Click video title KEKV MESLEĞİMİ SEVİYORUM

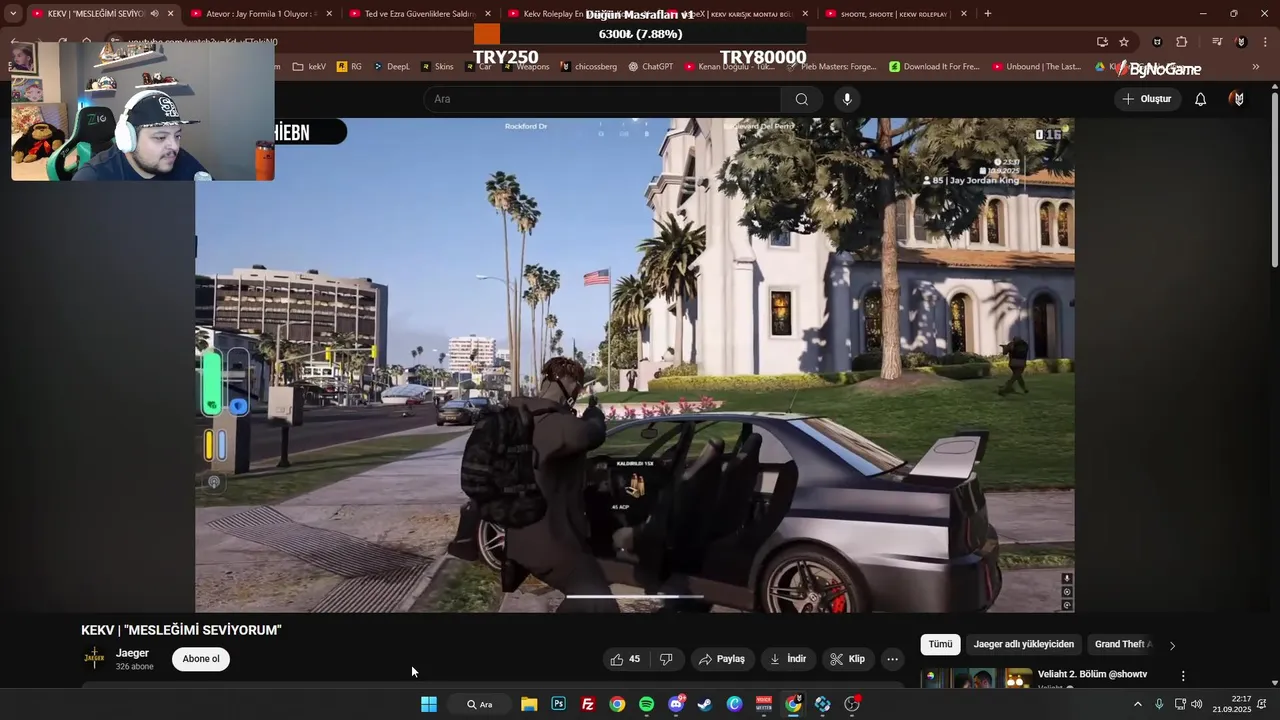[181, 630]
